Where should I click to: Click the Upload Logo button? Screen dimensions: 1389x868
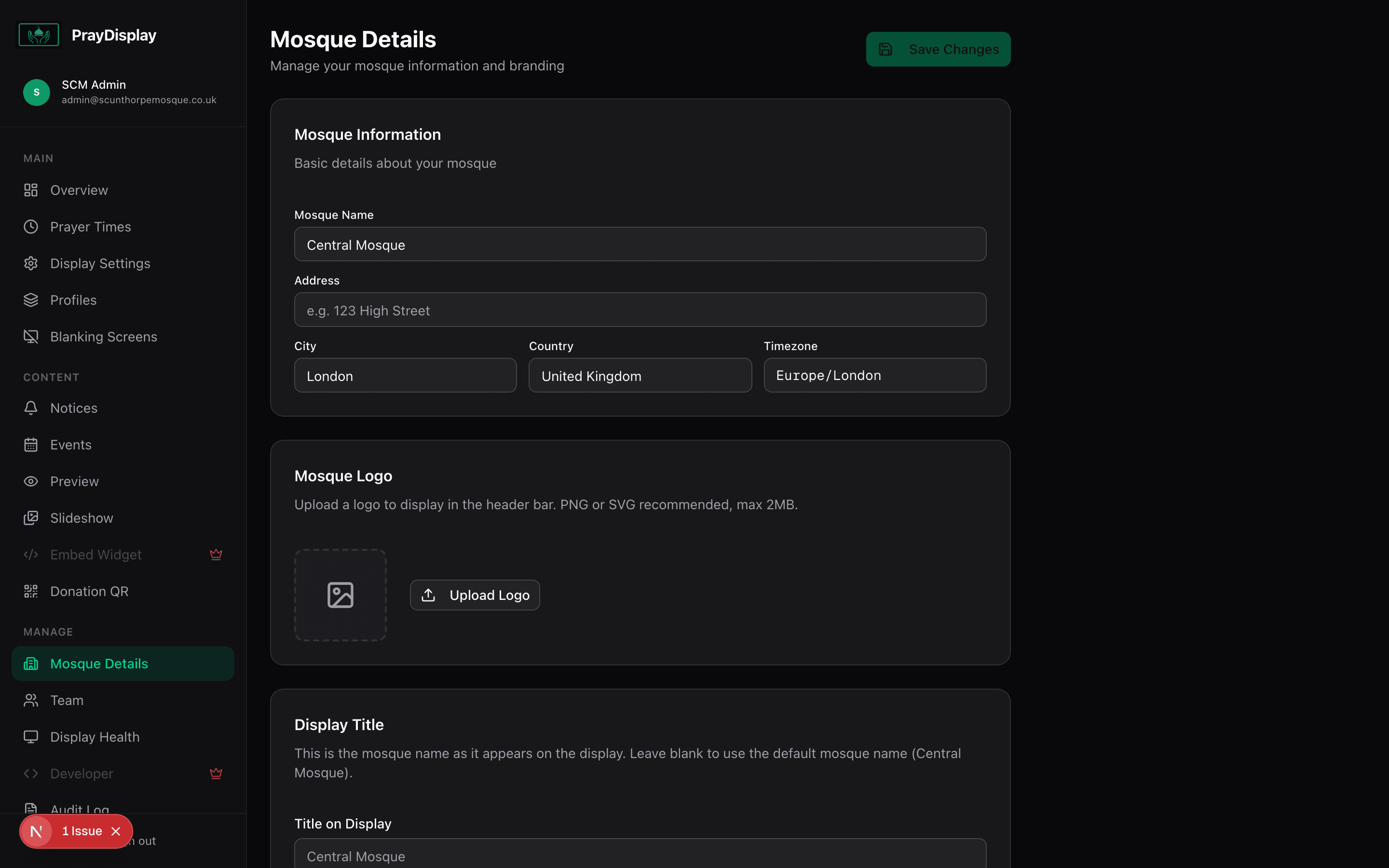(474, 595)
